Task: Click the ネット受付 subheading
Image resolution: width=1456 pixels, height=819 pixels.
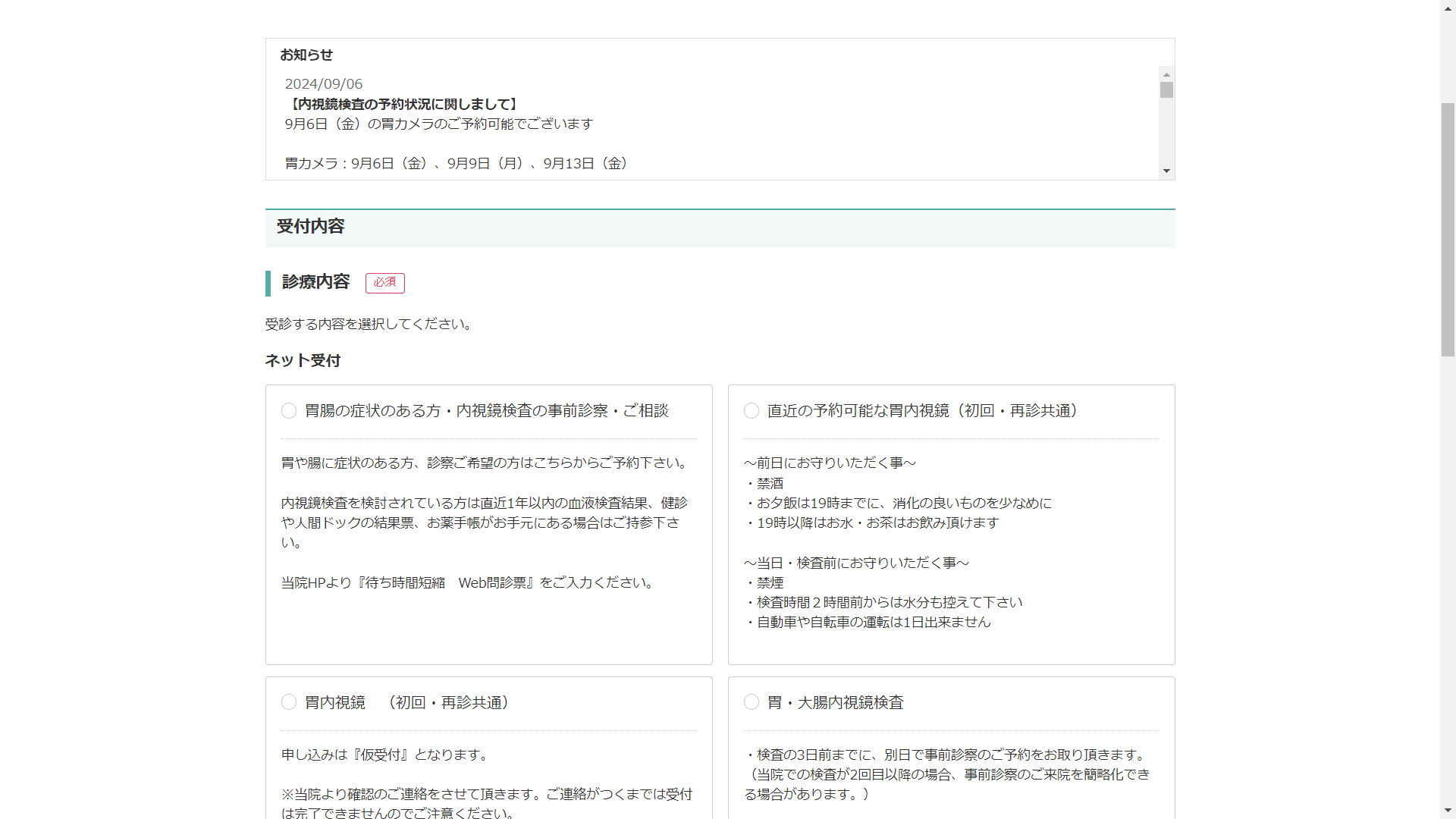Action: [x=303, y=361]
